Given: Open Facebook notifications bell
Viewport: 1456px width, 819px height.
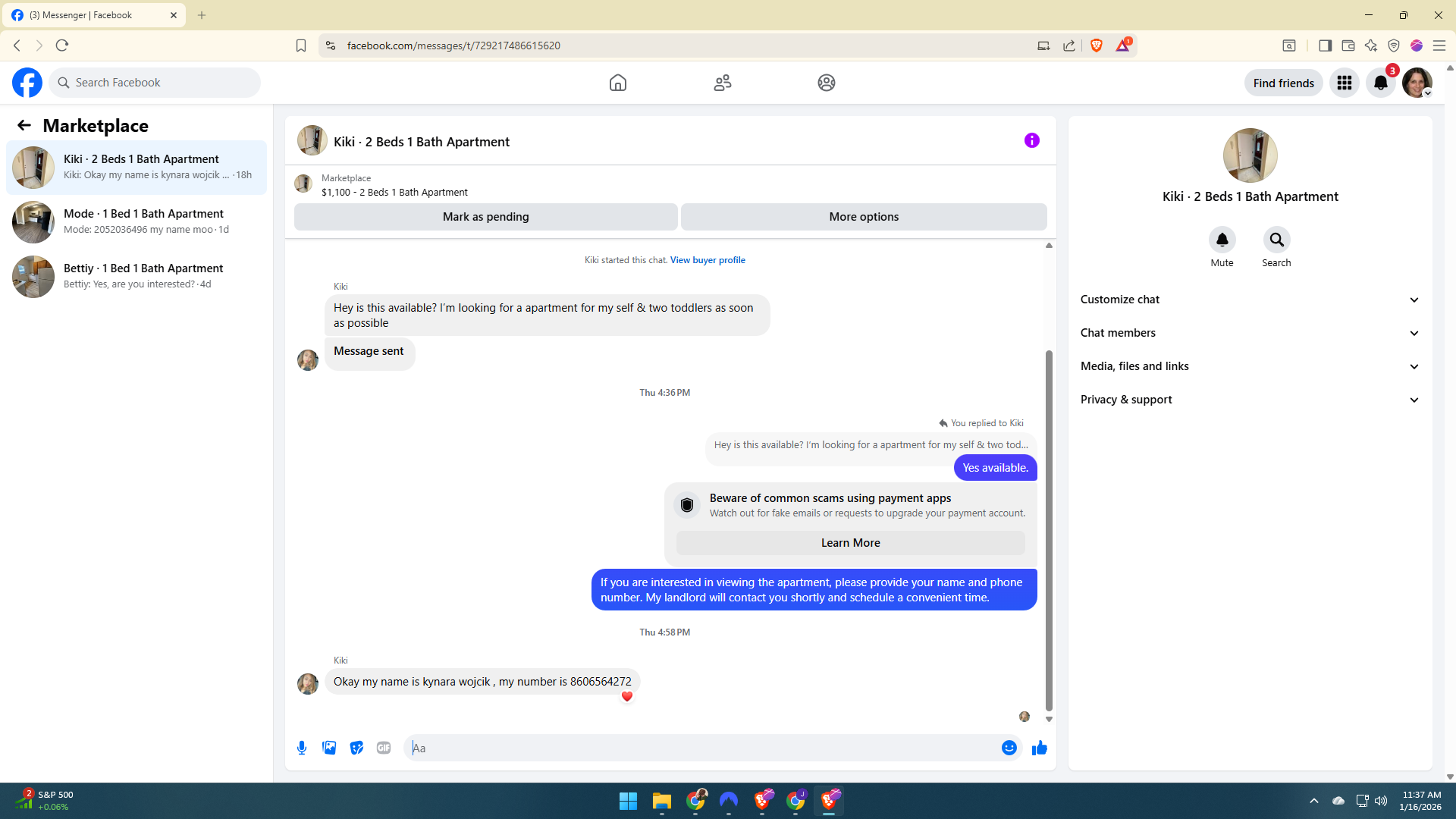Looking at the screenshot, I should click(1380, 83).
